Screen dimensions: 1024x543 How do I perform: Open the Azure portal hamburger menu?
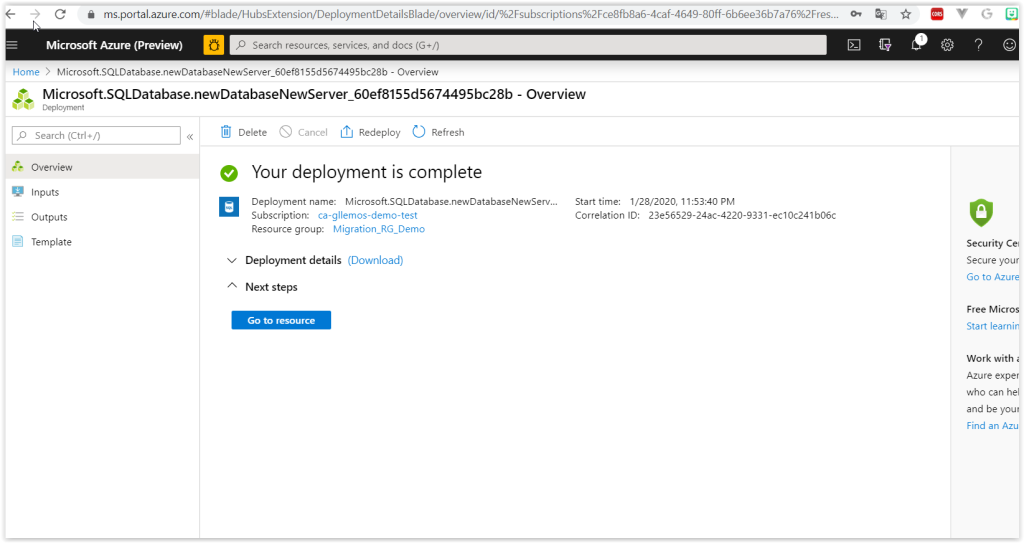point(12,45)
